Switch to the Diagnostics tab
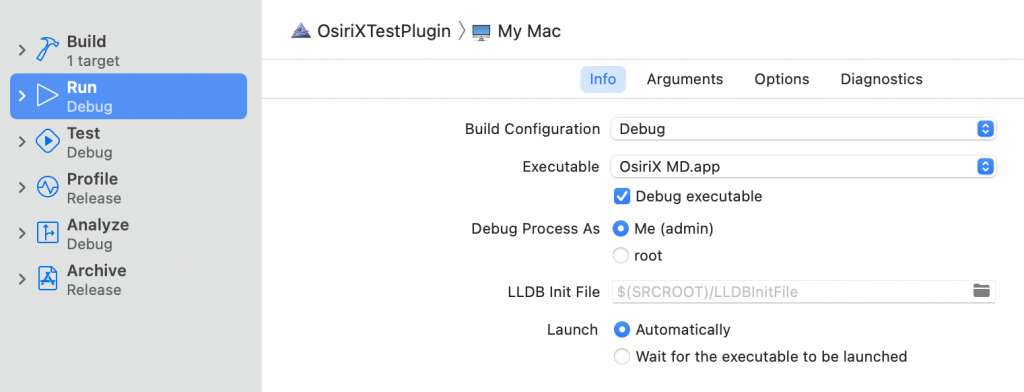 [x=882, y=79]
